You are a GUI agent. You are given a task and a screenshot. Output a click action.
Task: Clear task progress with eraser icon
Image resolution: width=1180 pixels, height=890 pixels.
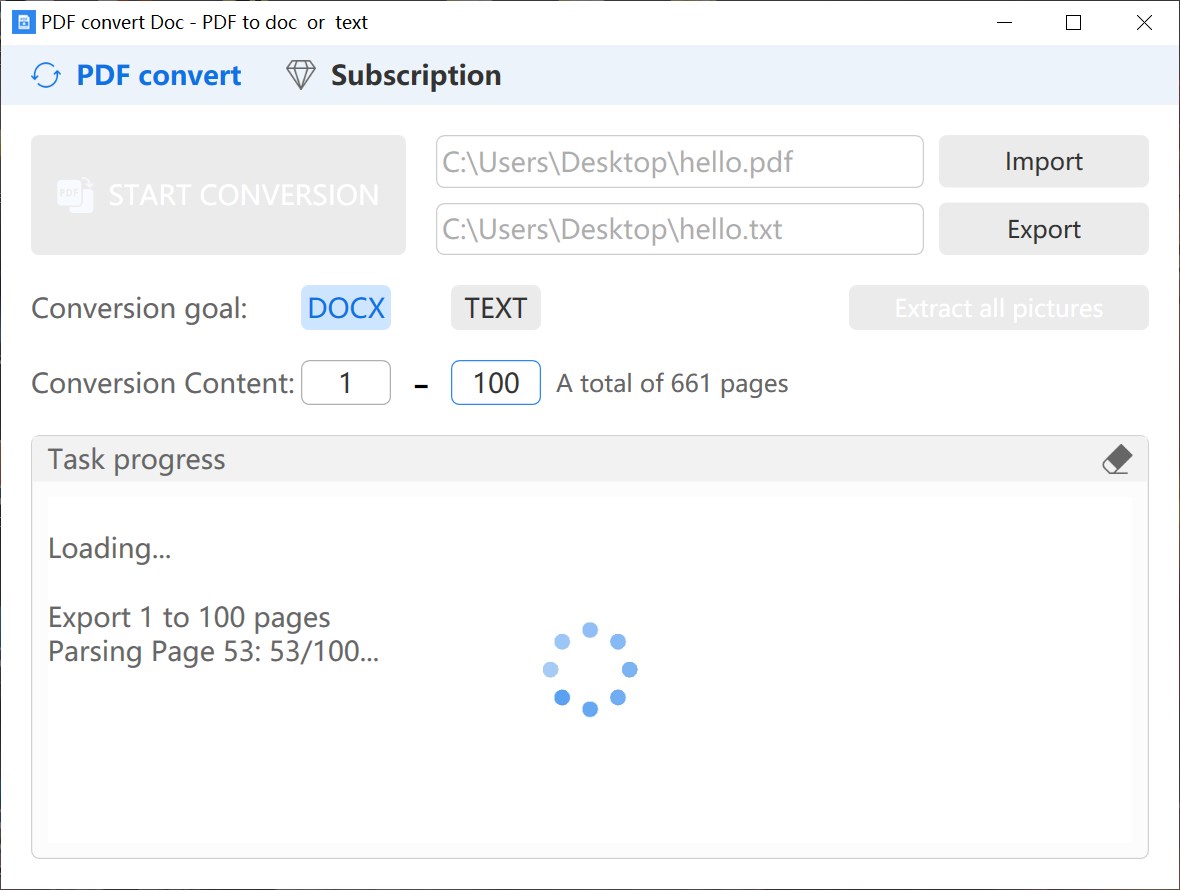point(1116,460)
